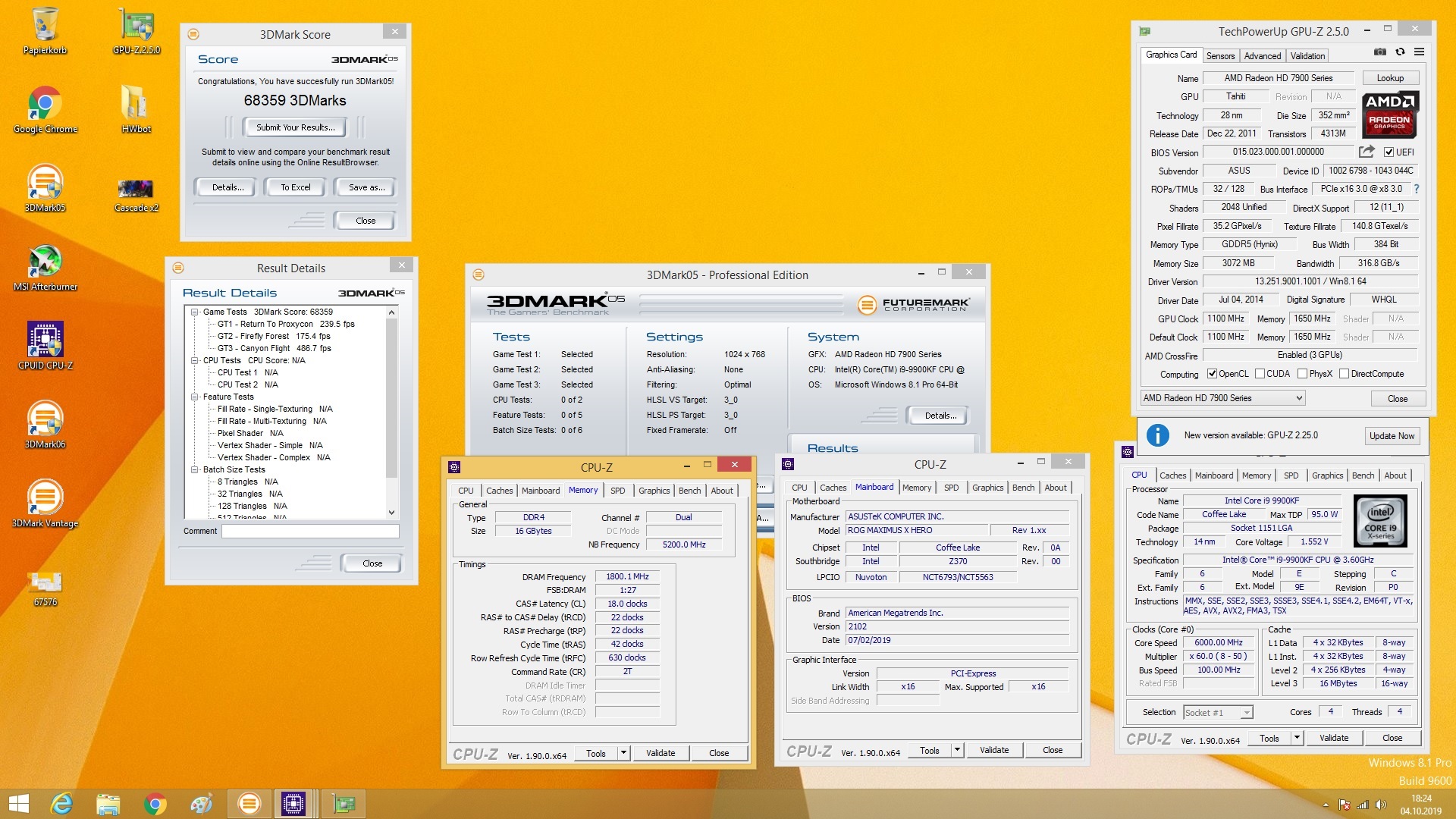
Task: Click the To Excel button in 3DMark Score
Action: 295,187
